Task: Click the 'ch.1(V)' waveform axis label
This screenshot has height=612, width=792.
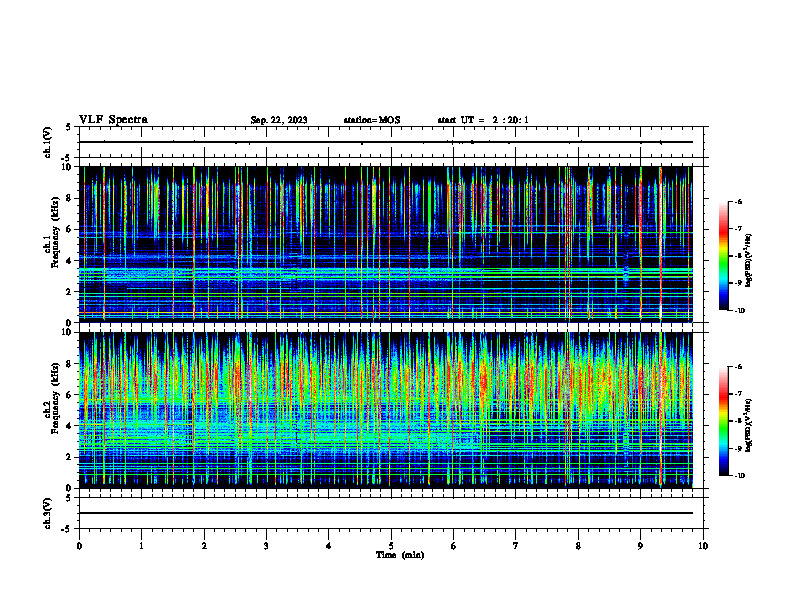Action: (47, 142)
